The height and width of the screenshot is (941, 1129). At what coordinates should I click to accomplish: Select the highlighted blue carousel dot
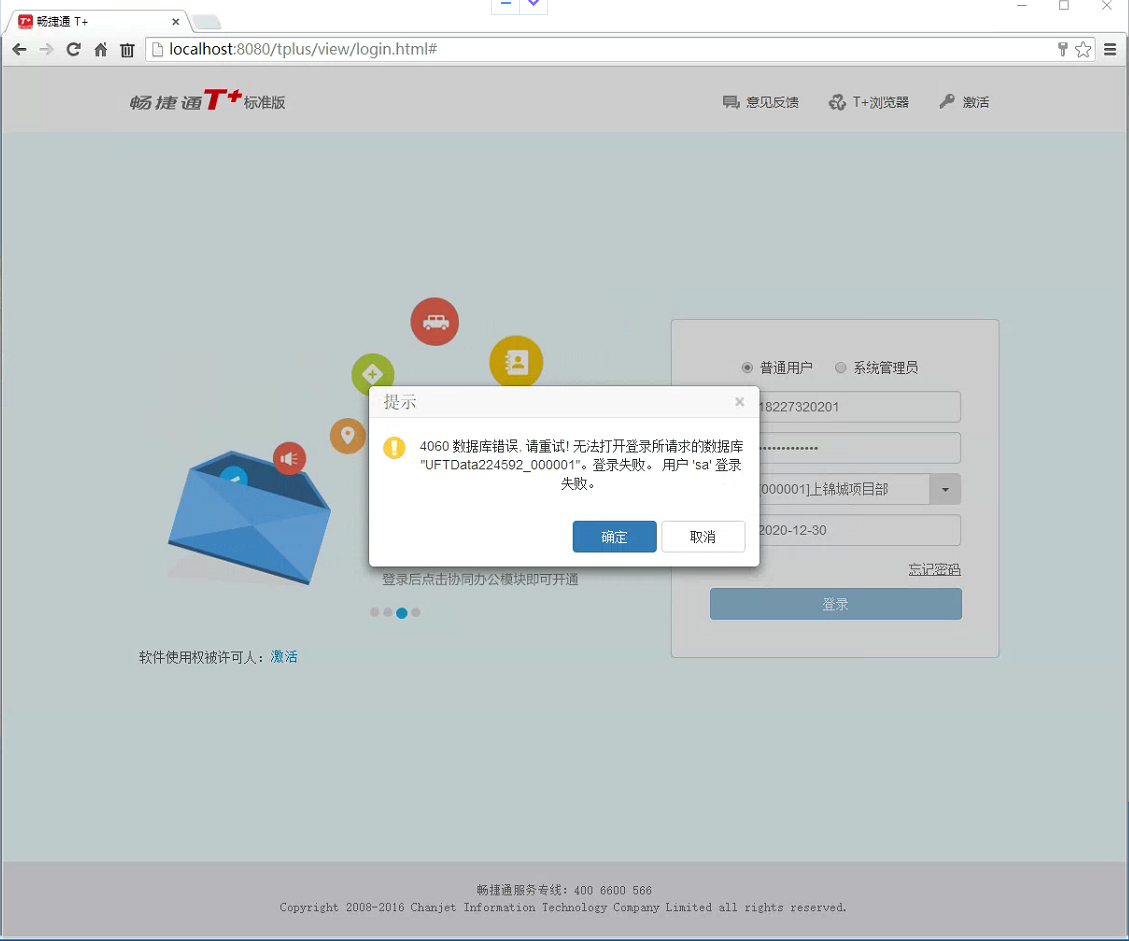(402, 612)
